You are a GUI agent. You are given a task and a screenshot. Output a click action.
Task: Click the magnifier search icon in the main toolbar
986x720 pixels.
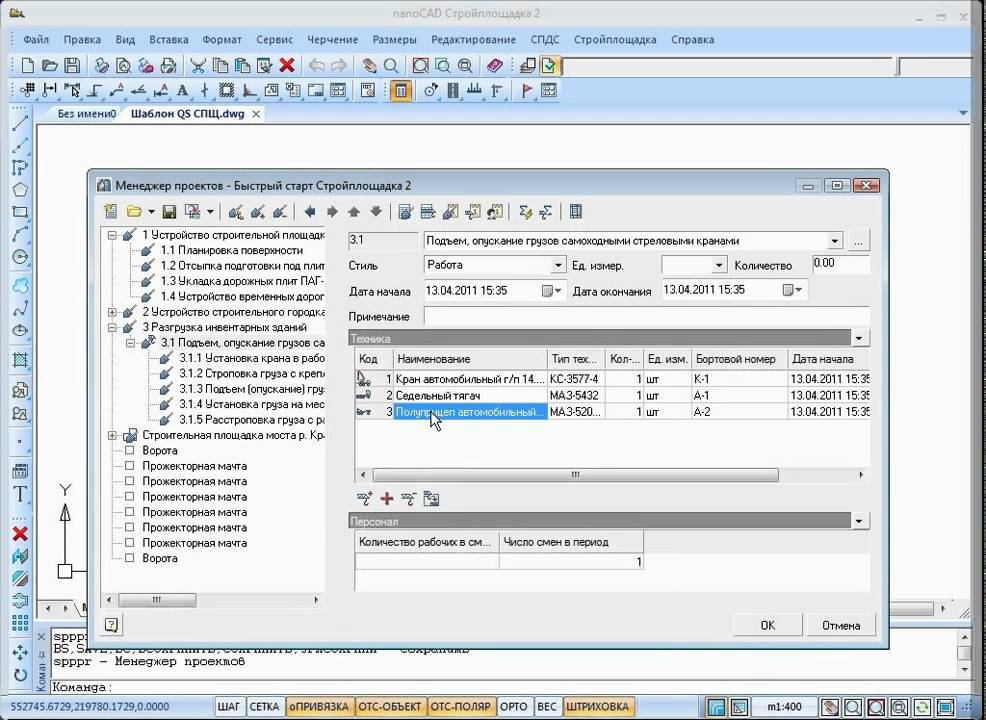(x=391, y=66)
